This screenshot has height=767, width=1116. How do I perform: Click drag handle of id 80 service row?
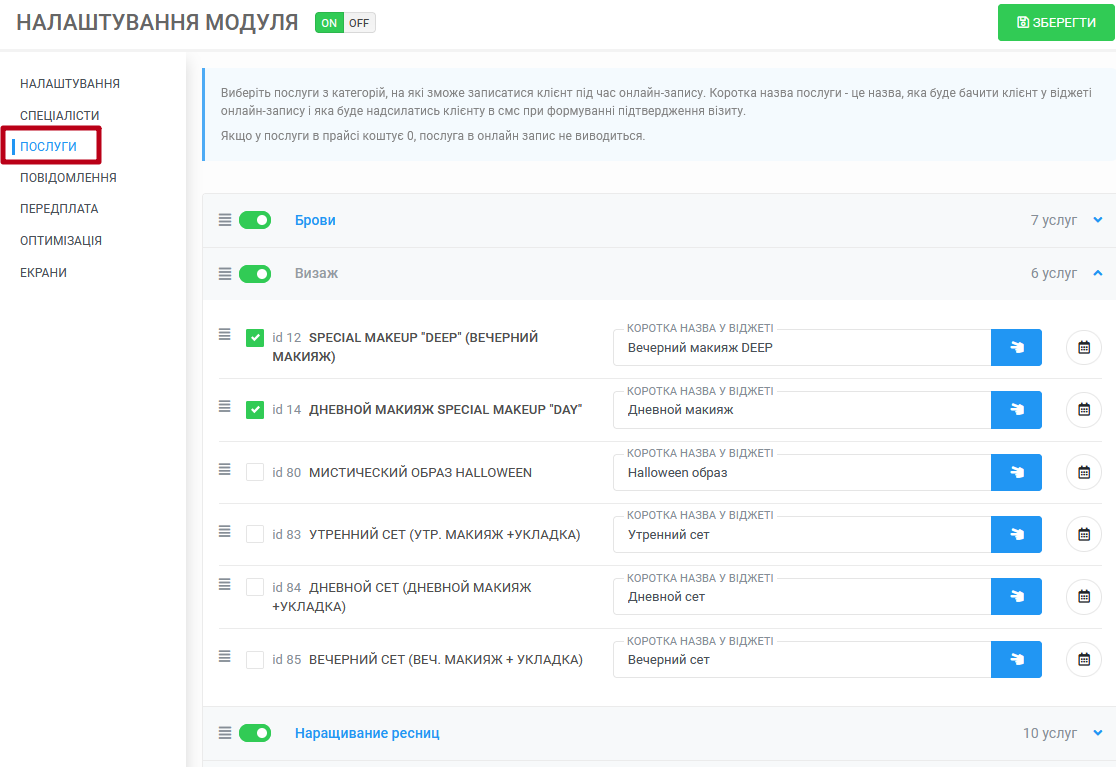point(225,469)
